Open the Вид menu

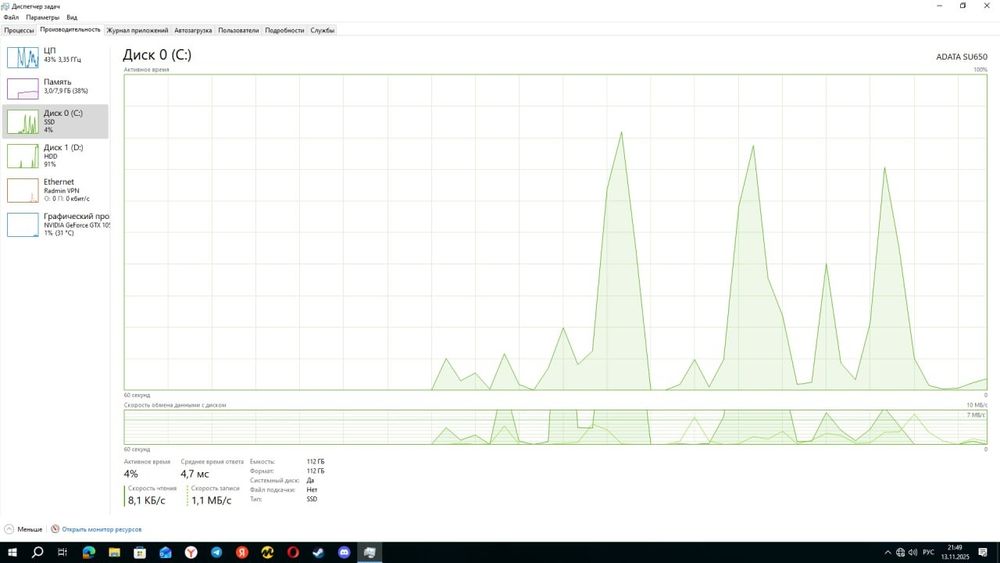(x=72, y=17)
